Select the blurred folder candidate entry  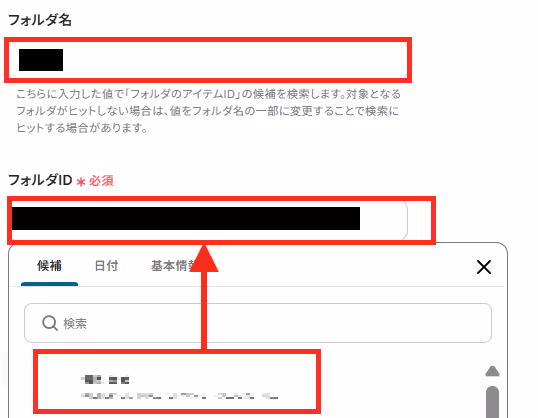(177, 381)
